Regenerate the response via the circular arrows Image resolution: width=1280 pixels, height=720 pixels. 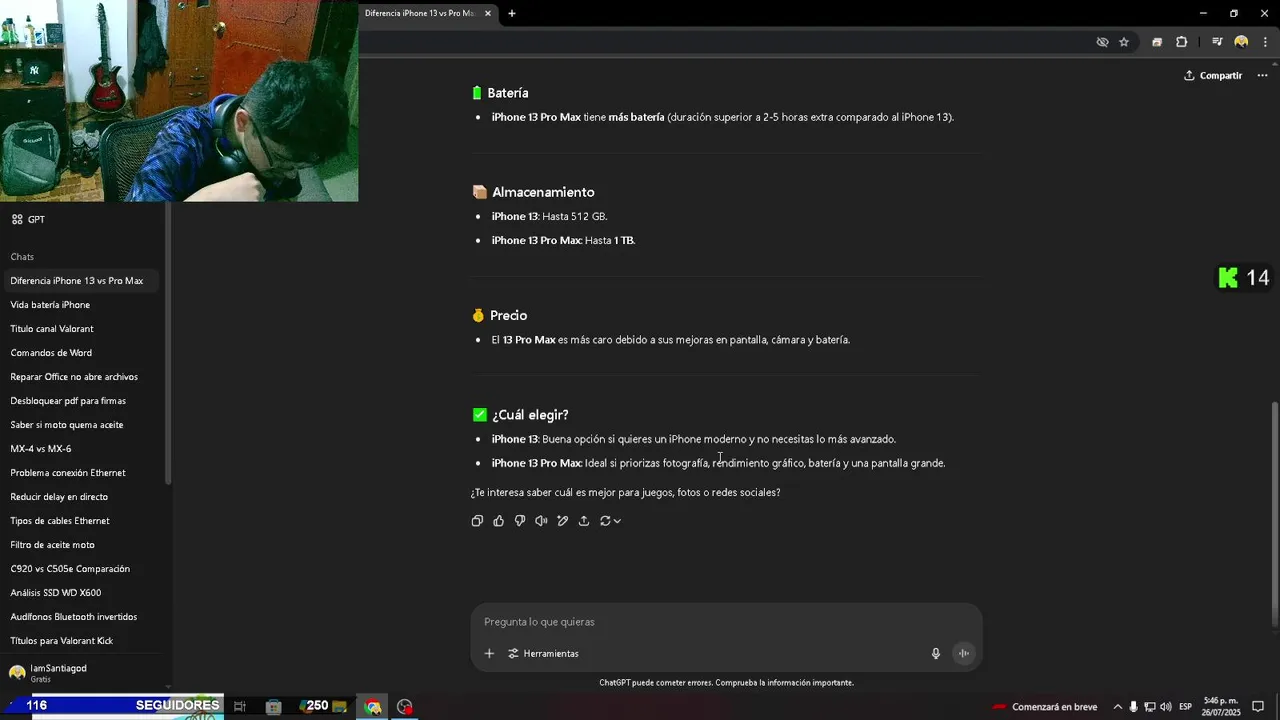coord(610,521)
